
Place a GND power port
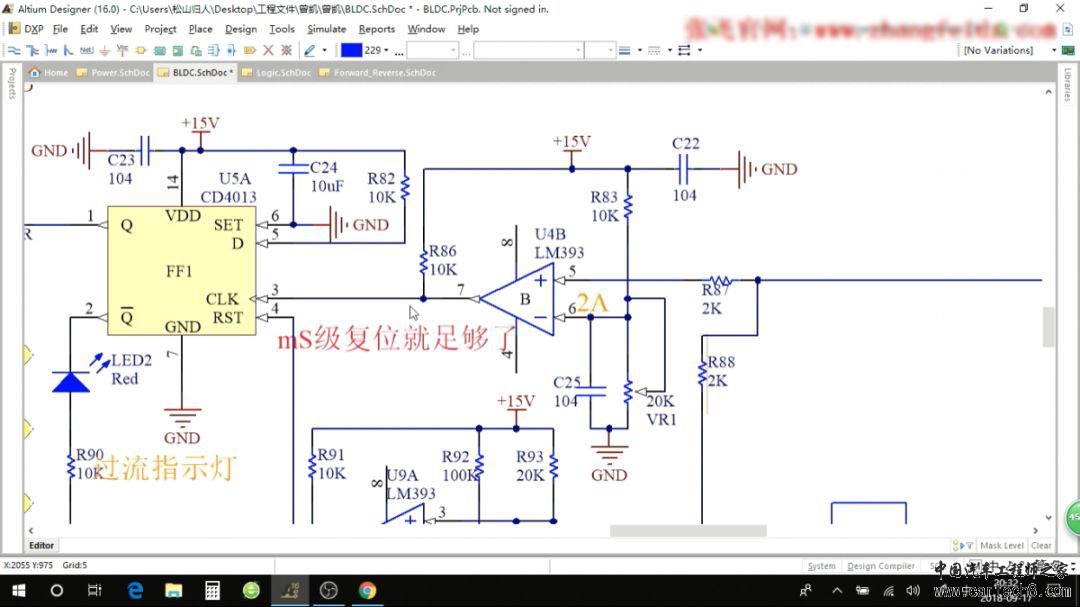click(105, 50)
